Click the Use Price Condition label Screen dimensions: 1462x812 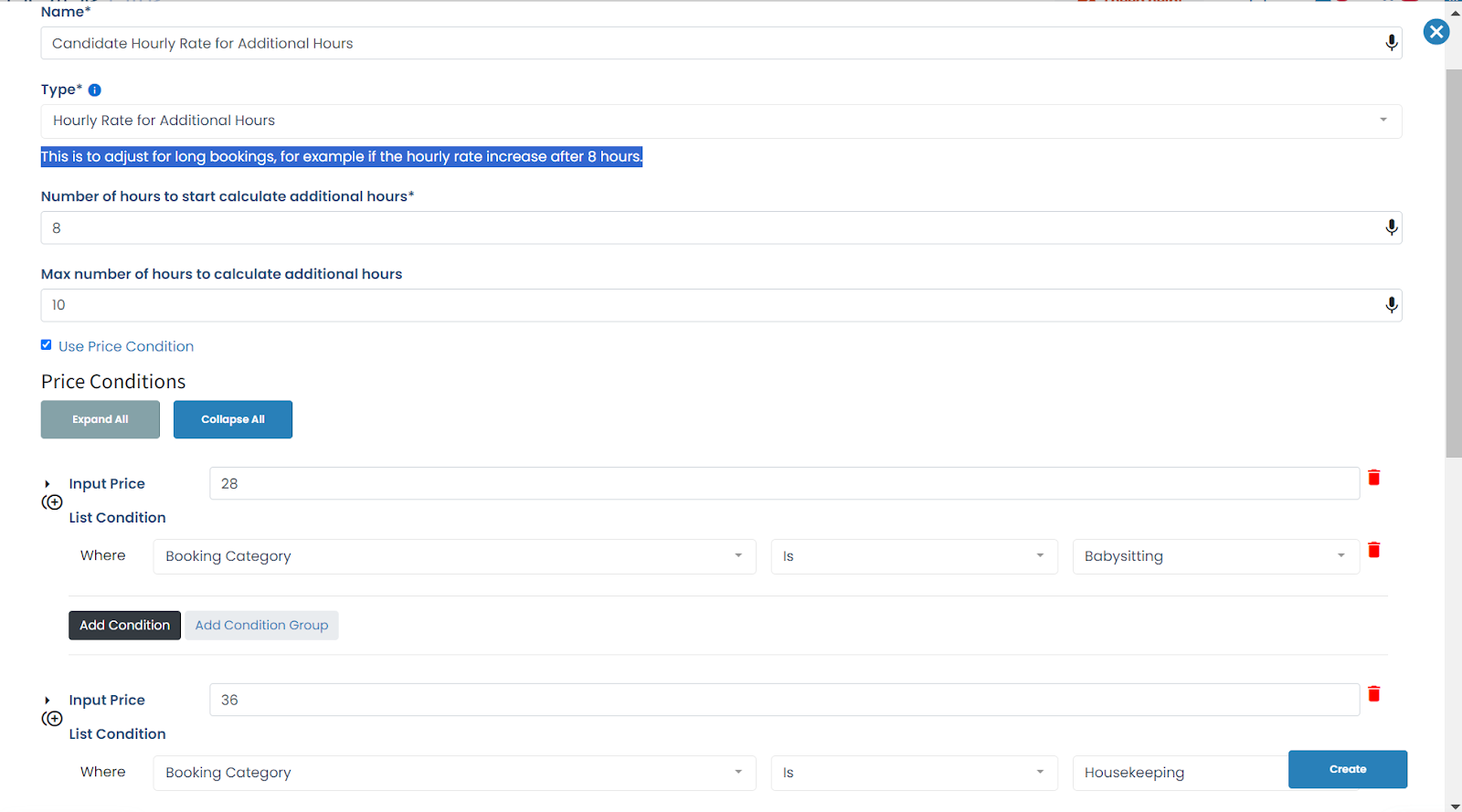(x=126, y=346)
